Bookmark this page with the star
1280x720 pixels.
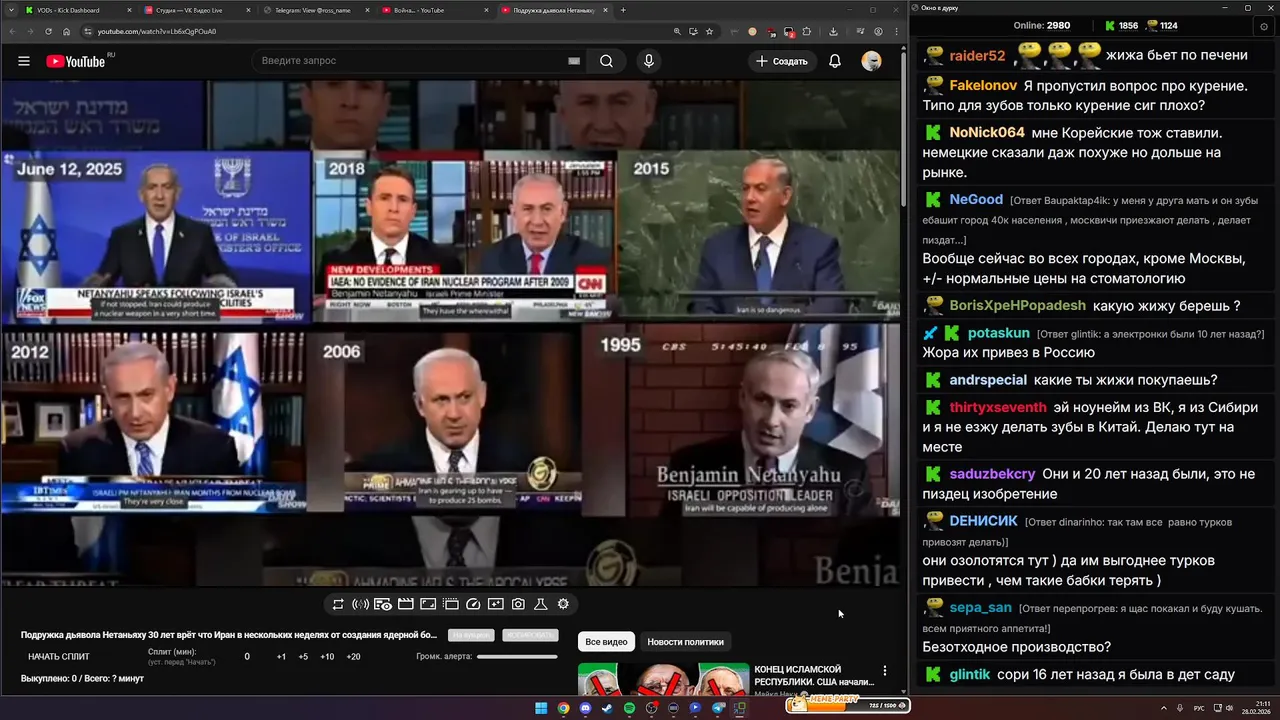(x=709, y=31)
